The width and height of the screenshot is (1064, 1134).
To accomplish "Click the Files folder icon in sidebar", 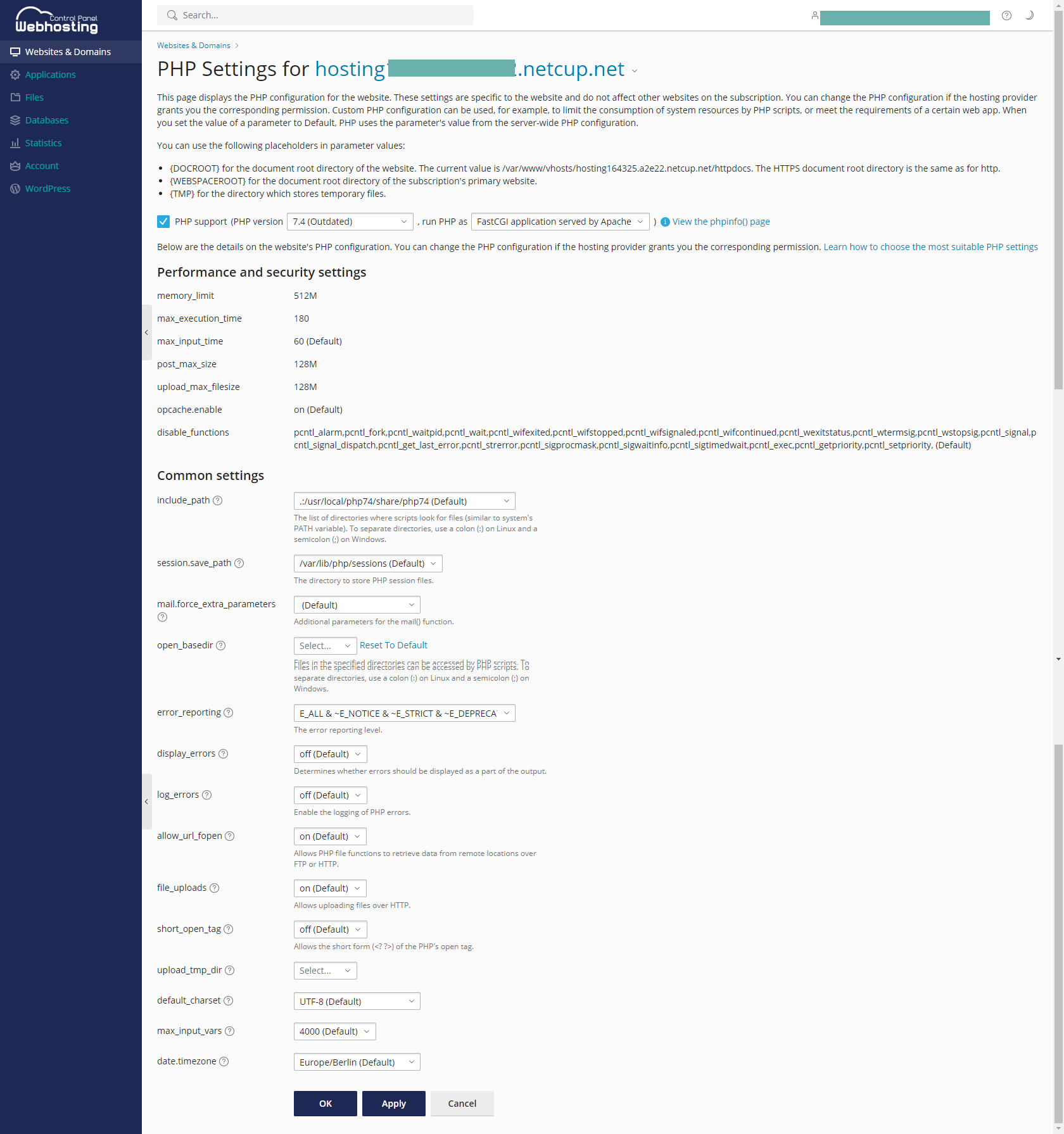I will [x=15, y=98].
